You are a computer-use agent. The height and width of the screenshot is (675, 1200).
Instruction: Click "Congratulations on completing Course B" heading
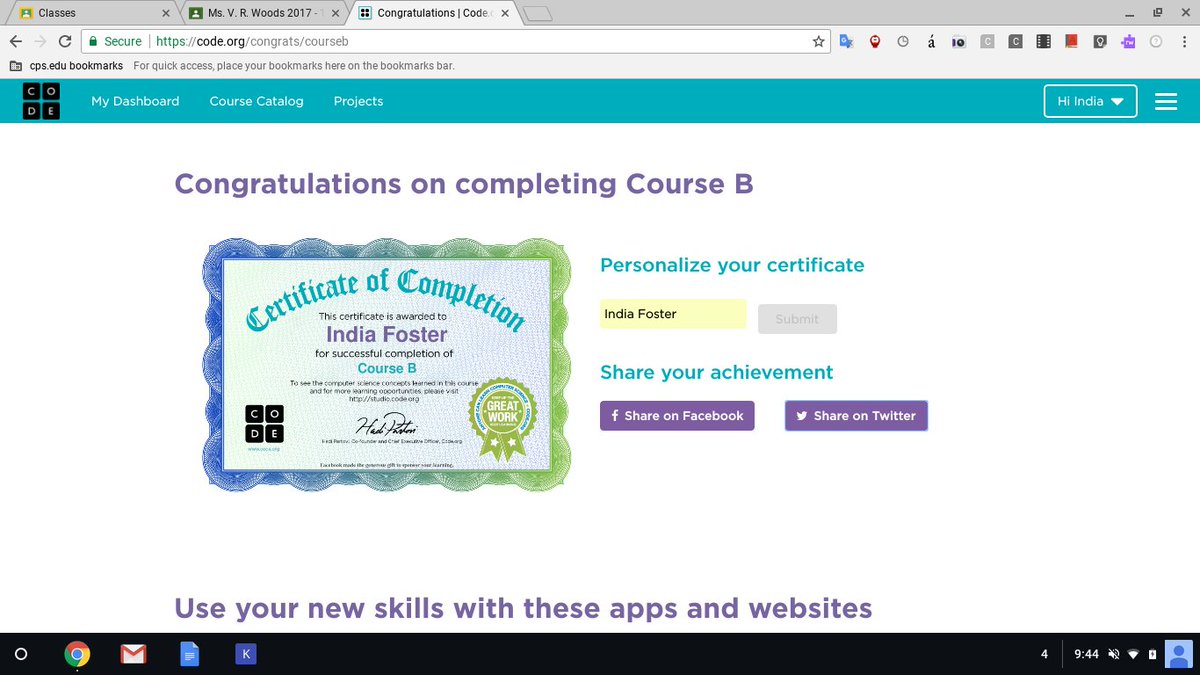(464, 184)
